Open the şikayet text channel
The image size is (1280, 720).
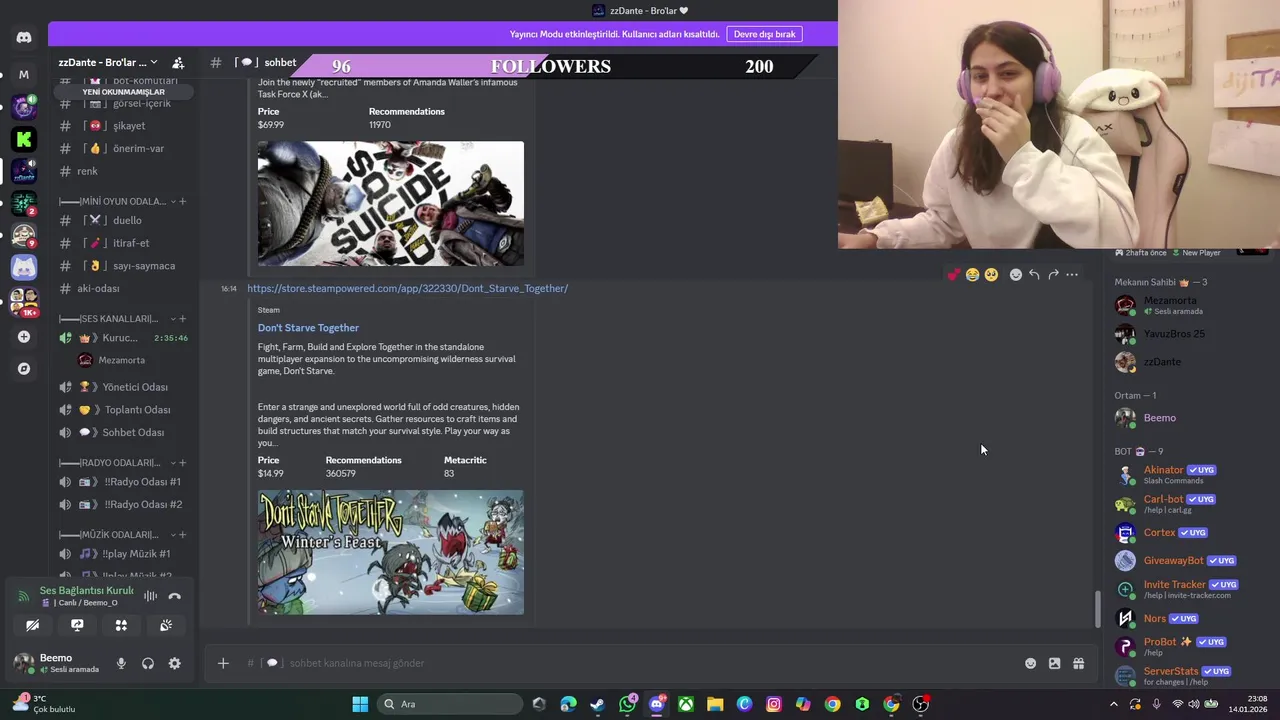coord(122,126)
